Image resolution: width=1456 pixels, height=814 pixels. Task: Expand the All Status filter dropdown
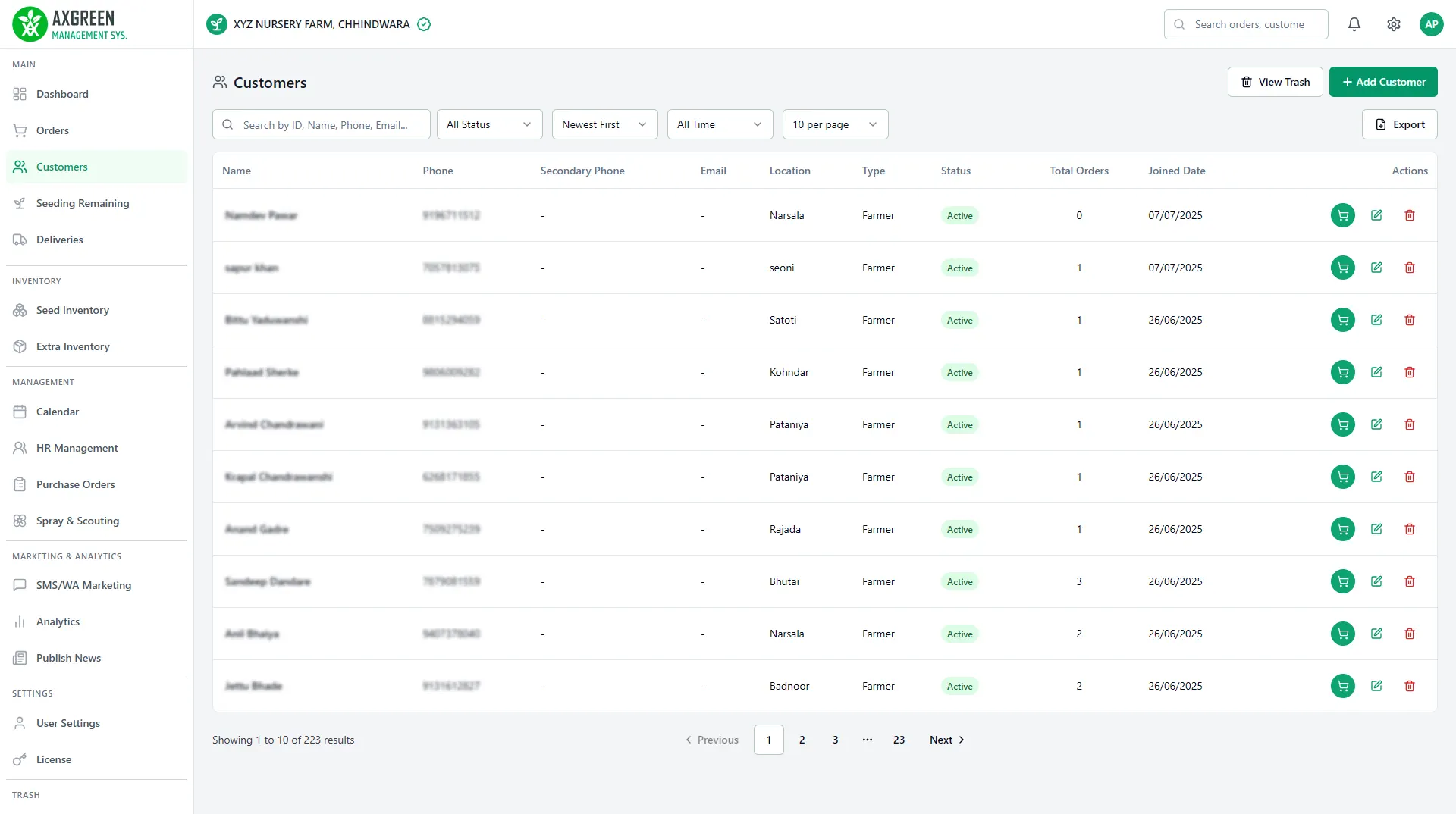pos(489,124)
